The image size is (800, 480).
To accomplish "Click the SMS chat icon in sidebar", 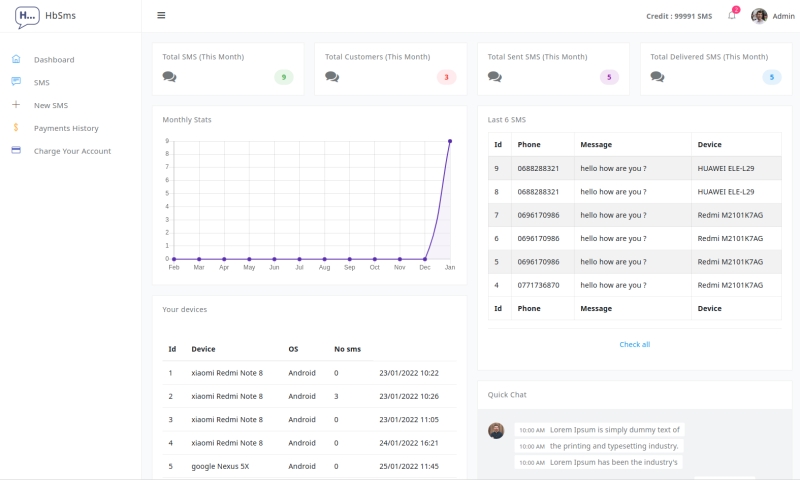I will coord(16,82).
